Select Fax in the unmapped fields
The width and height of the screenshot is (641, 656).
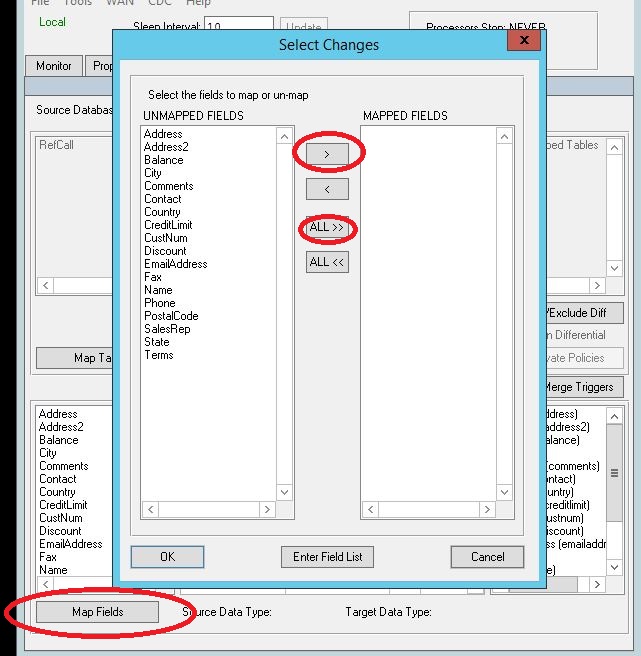[153, 277]
